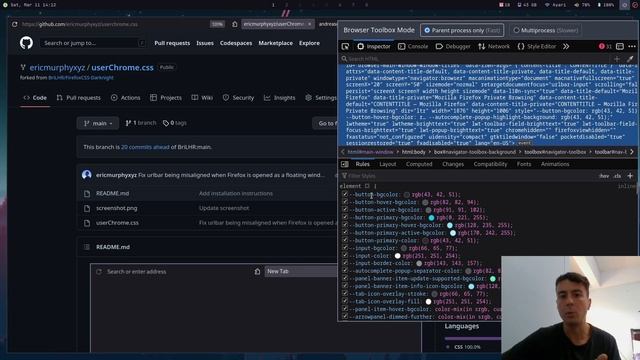Open the main branch dropdown
The height and width of the screenshot is (360, 640).
tap(98, 123)
